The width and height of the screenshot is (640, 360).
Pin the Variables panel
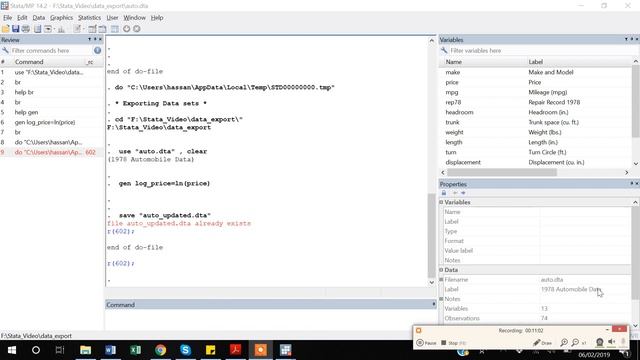[x=631, y=39]
